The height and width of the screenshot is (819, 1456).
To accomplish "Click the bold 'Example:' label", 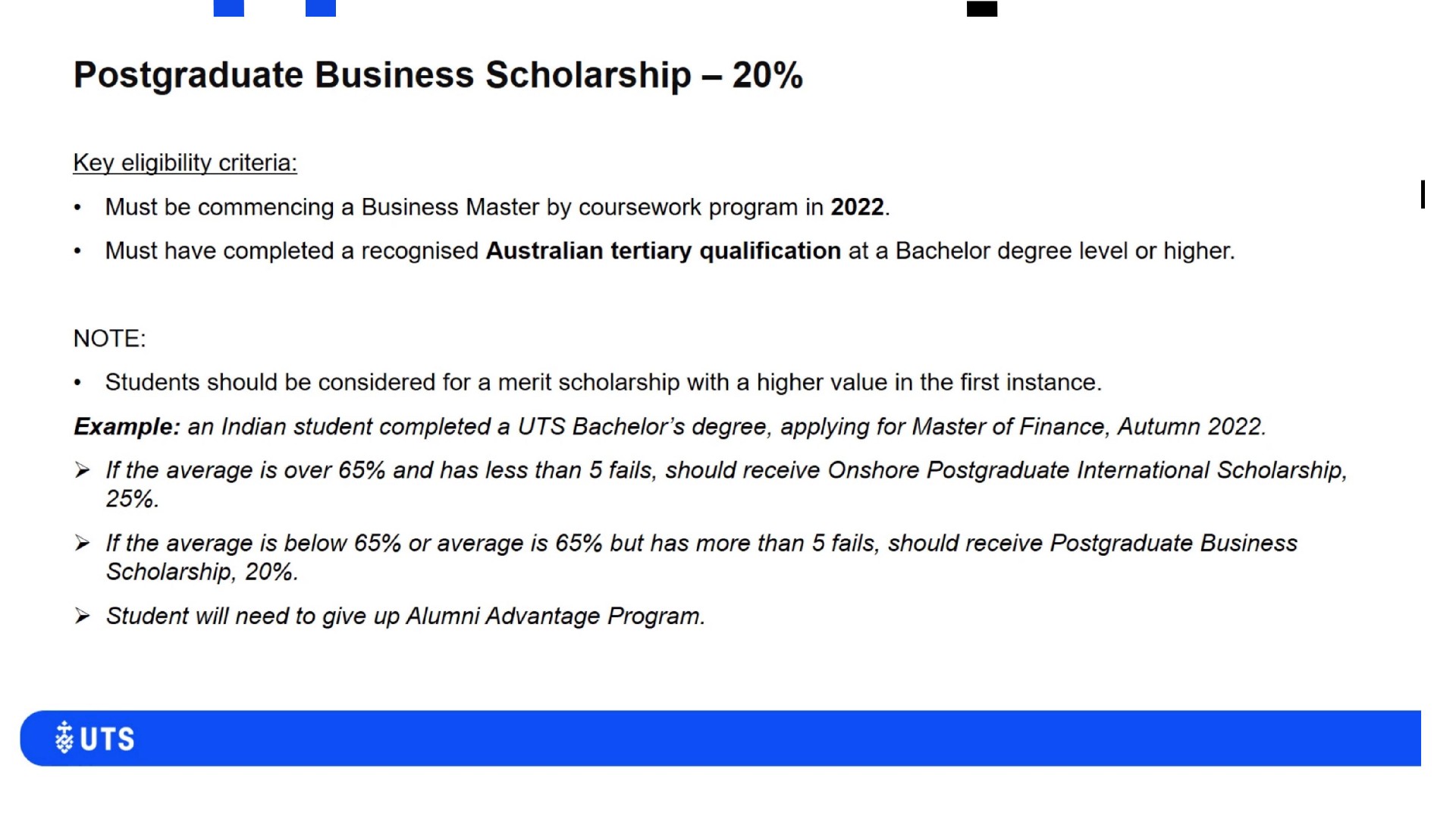I will click(127, 427).
